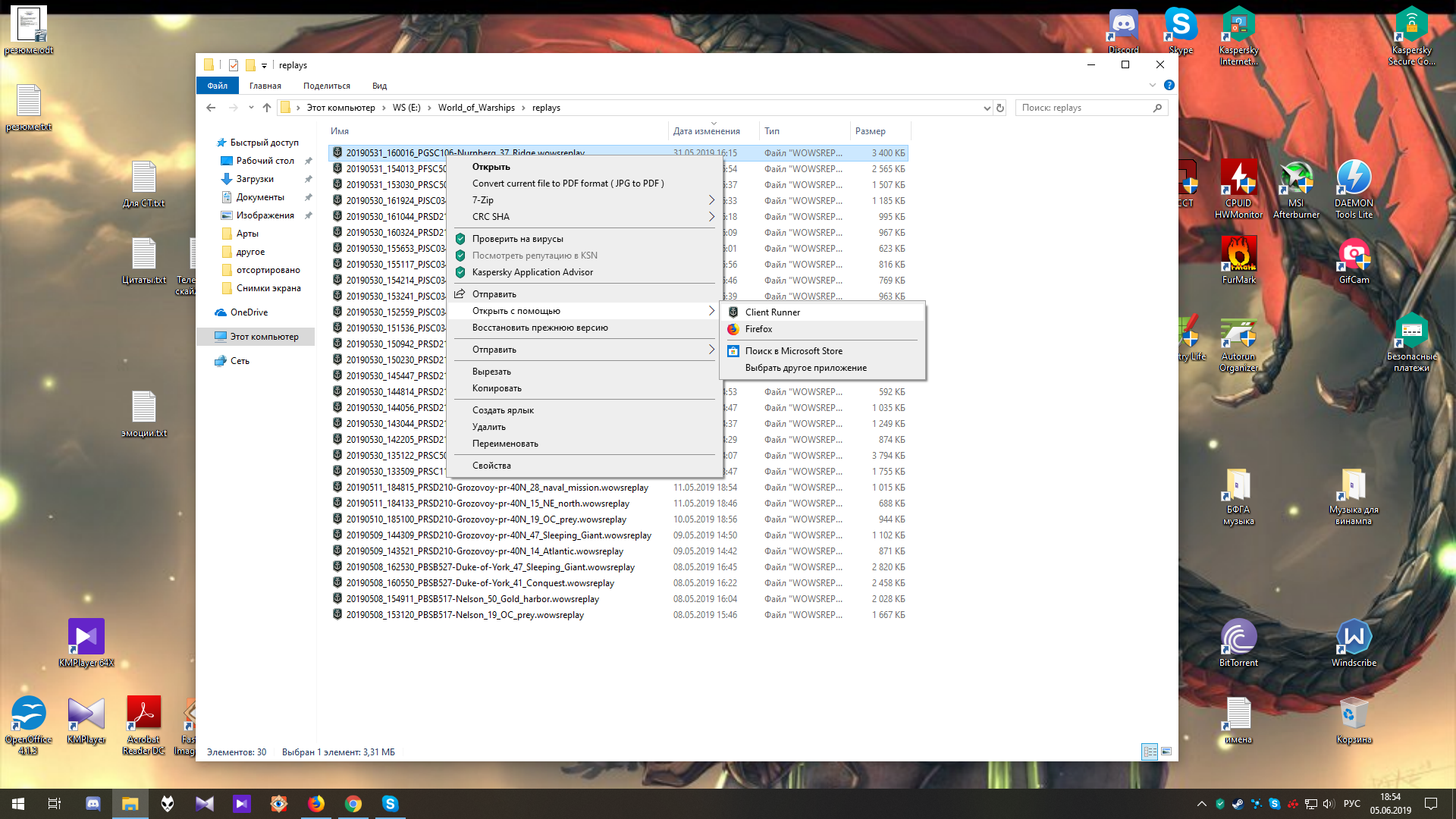The height and width of the screenshot is (819, 1456).
Task: Switch to Поделиться ribbon tab
Action: pyautogui.click(x=327, y=86)
